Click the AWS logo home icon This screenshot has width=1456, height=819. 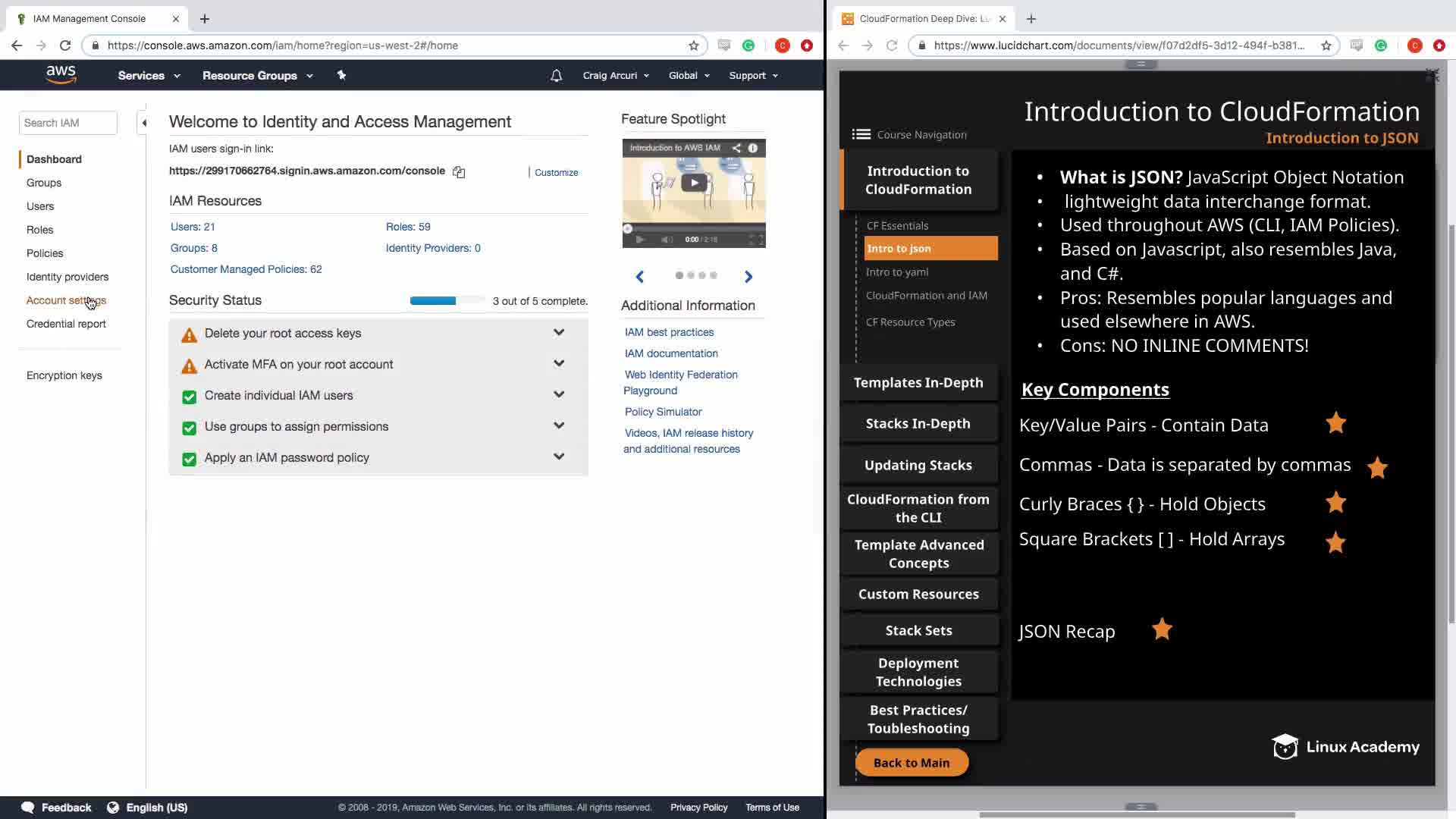[61, 74]
